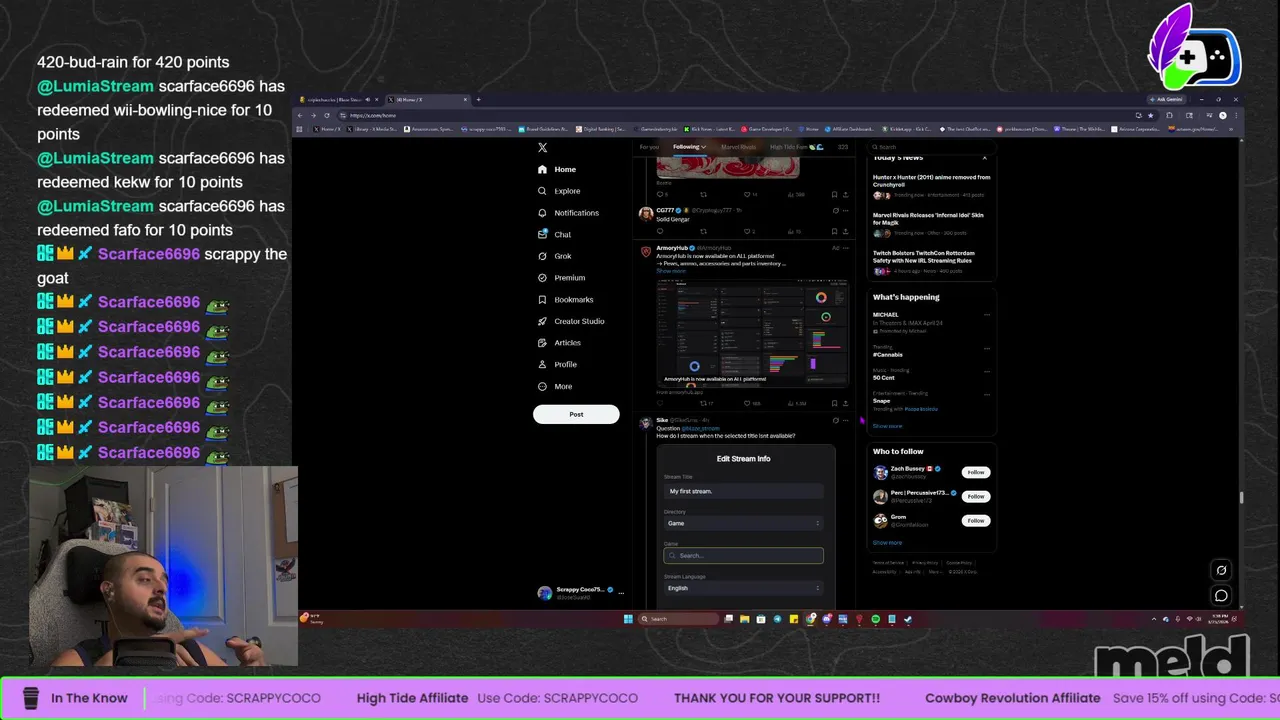Go to Home in X sidebar
Viewport: 1280px width, 720px height.
point(557,169)
